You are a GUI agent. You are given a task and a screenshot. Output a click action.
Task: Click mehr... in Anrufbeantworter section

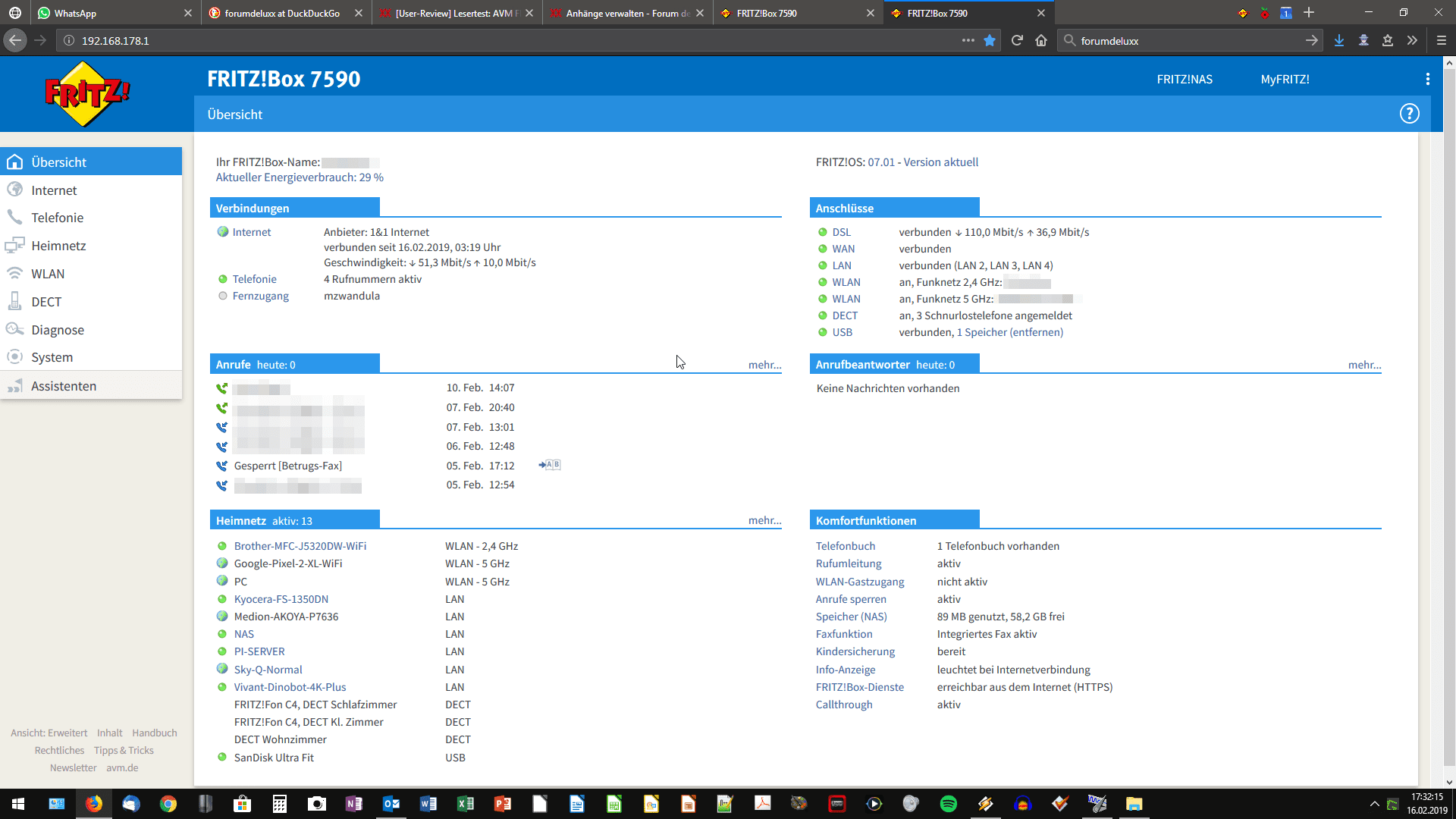tap(1364, 365)
